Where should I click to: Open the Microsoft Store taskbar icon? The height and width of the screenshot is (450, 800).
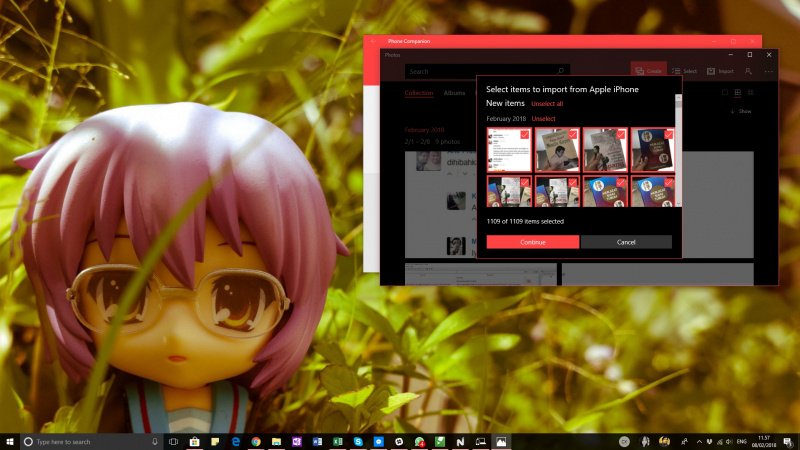pyautogui.click(x=194, y=441)
